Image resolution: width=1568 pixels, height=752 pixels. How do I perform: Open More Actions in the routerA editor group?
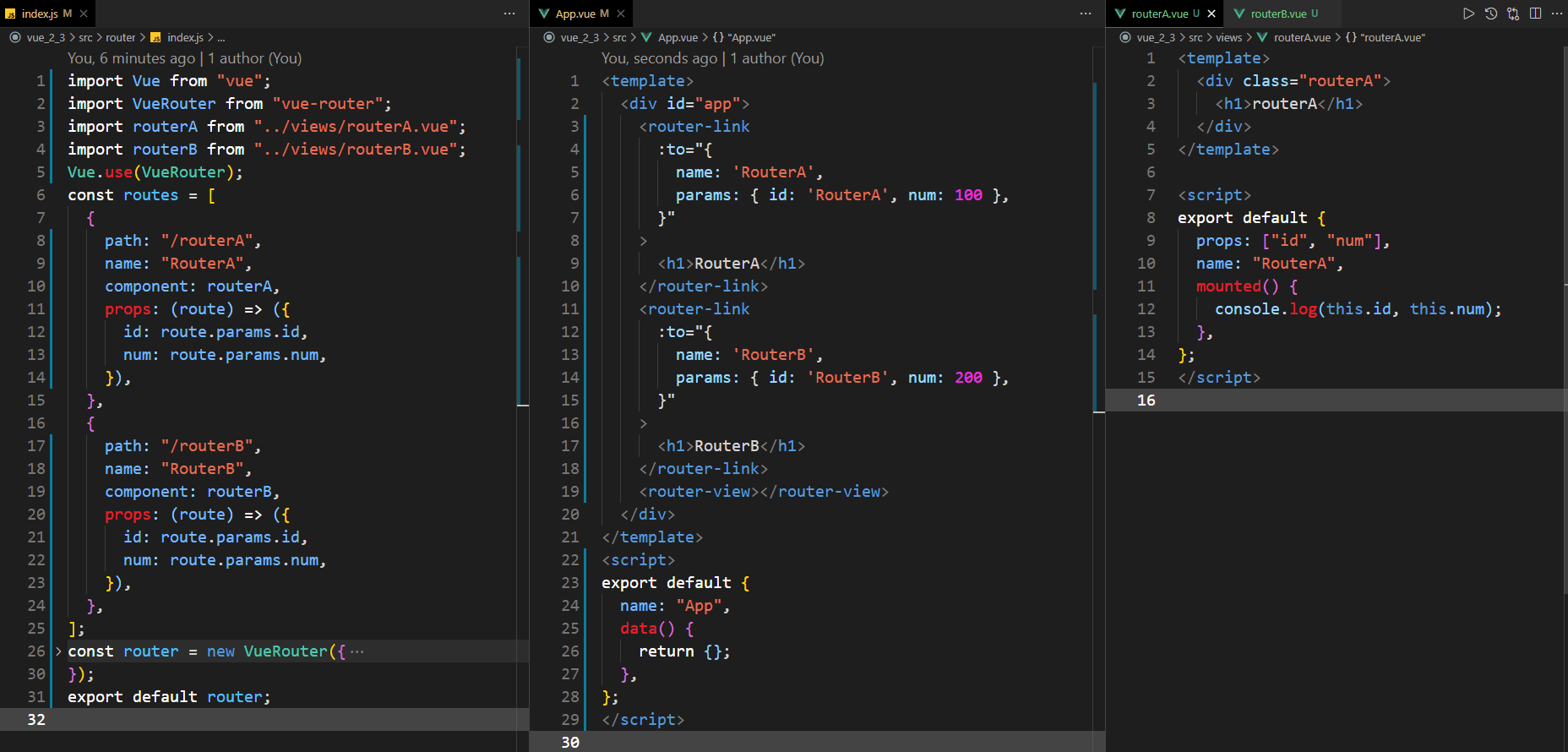point(1557,14)
